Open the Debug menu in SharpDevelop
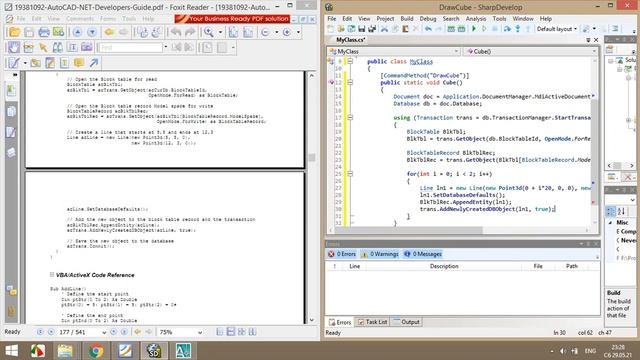640x360 pixels. click(428, 19)
